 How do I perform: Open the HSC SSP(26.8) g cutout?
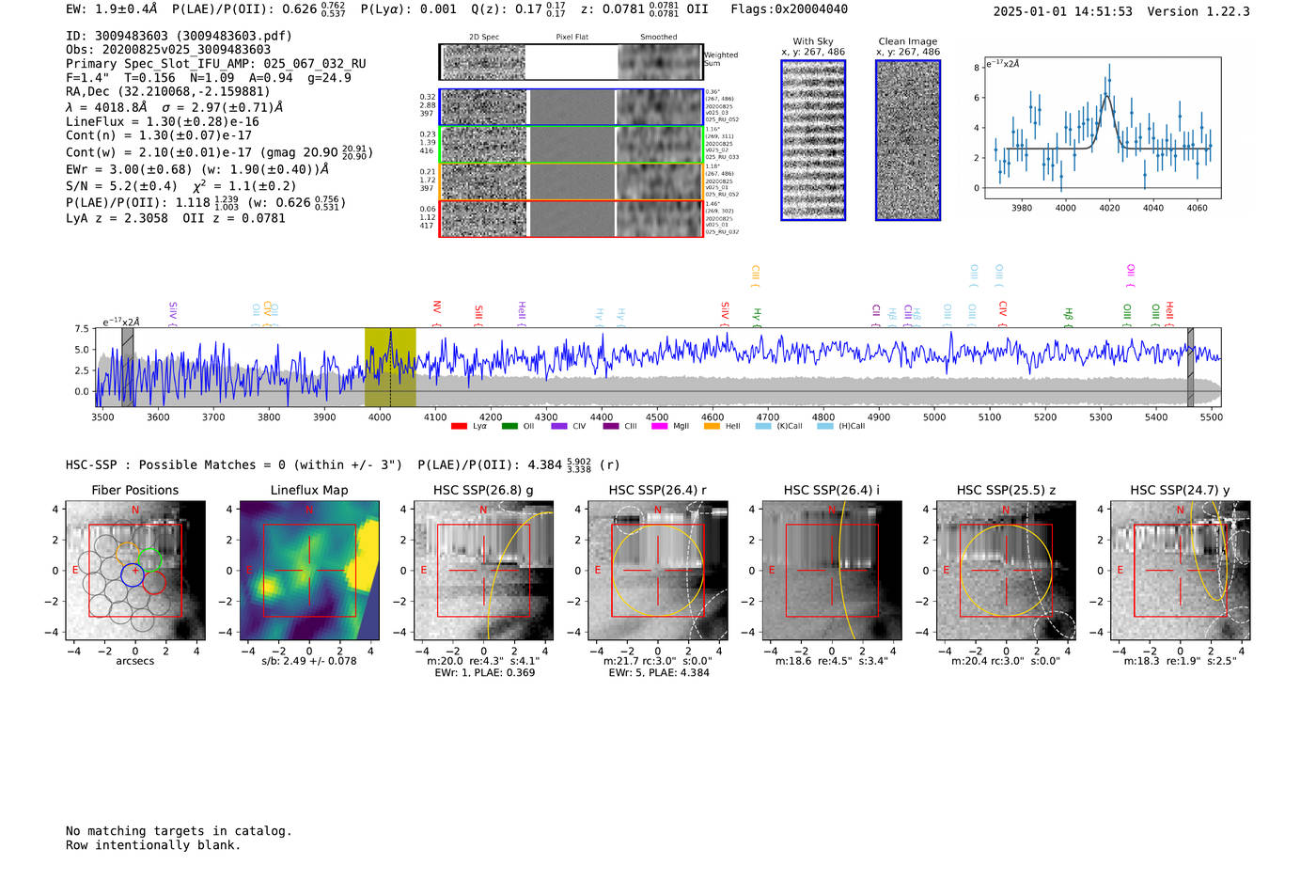click(483, 571)
